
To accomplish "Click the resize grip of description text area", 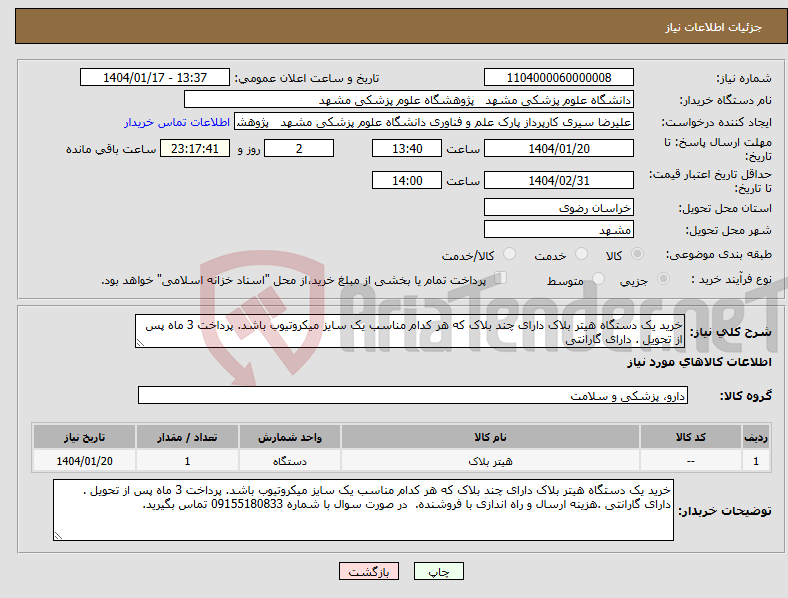I will 140,343.
